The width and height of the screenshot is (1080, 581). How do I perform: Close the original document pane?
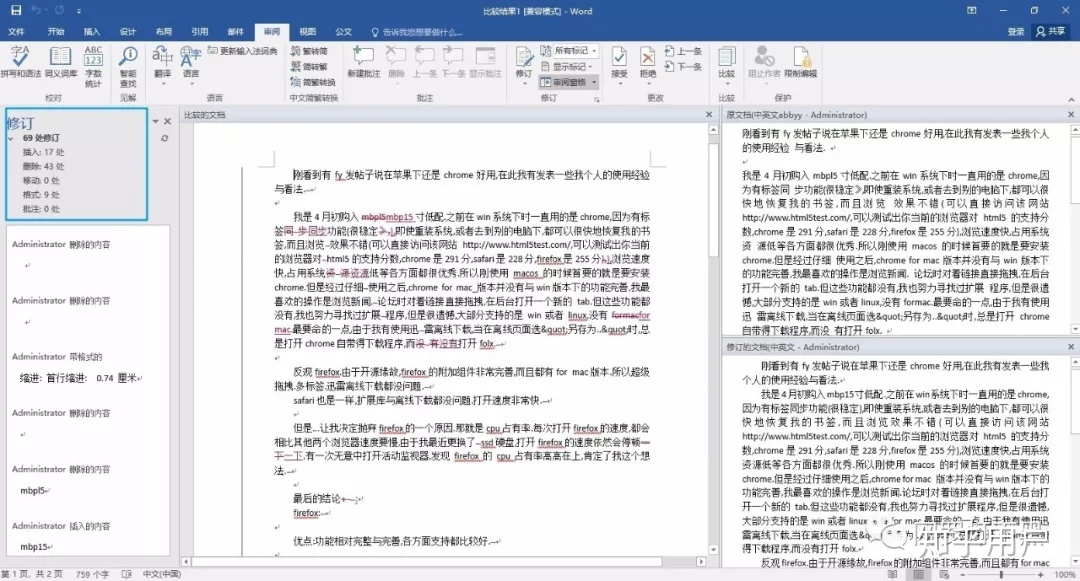tap(1071, 114)
